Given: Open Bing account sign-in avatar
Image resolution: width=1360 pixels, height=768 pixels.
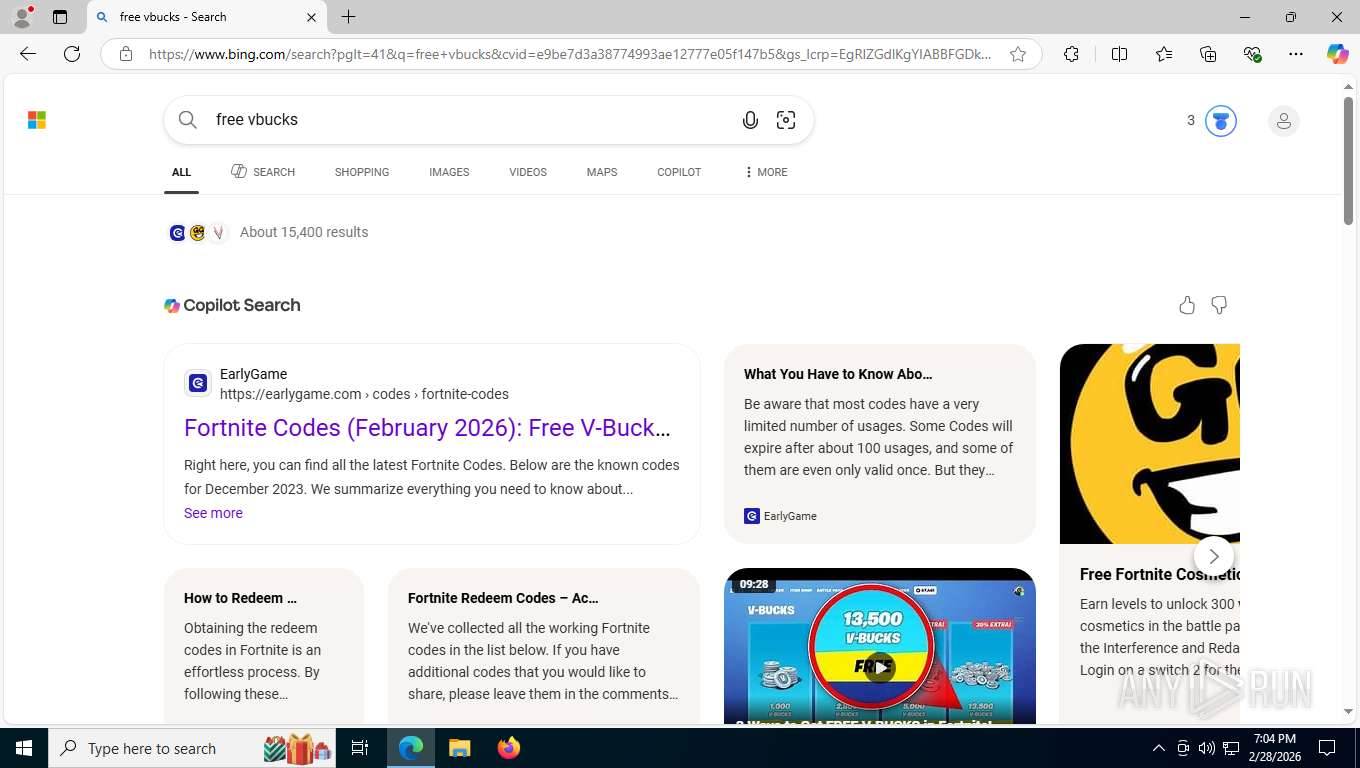Looking at the screenshot, I should [1284, 121].
